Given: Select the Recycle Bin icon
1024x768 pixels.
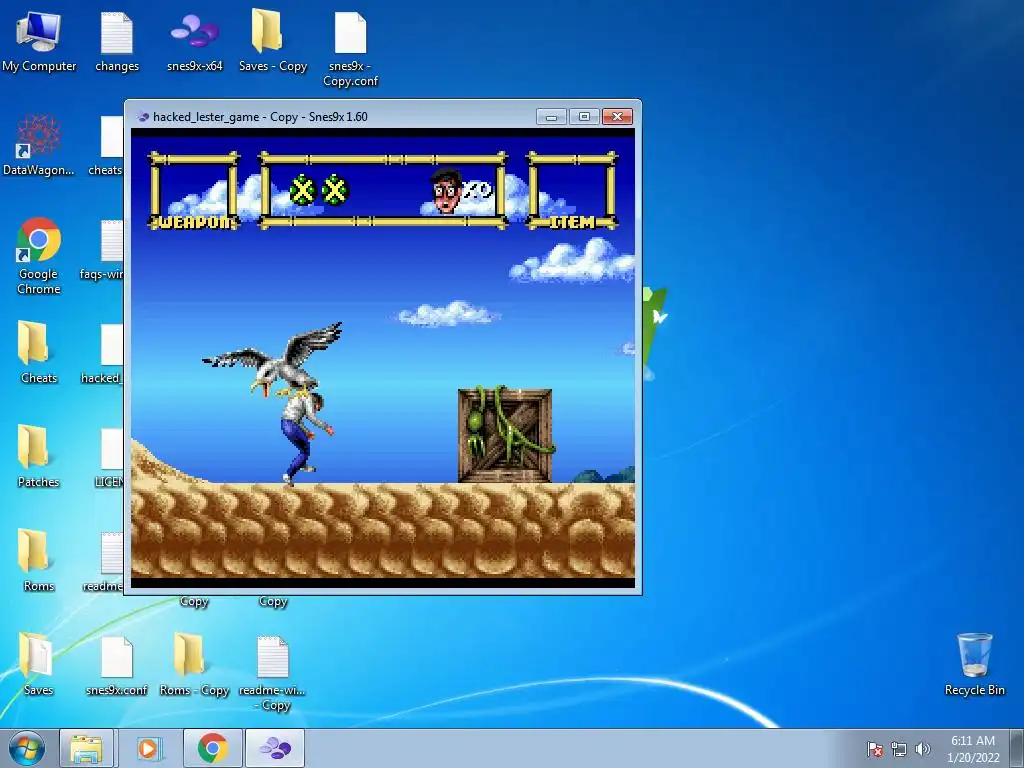Looking at the screenshot, I should click(x=974, y=664).
